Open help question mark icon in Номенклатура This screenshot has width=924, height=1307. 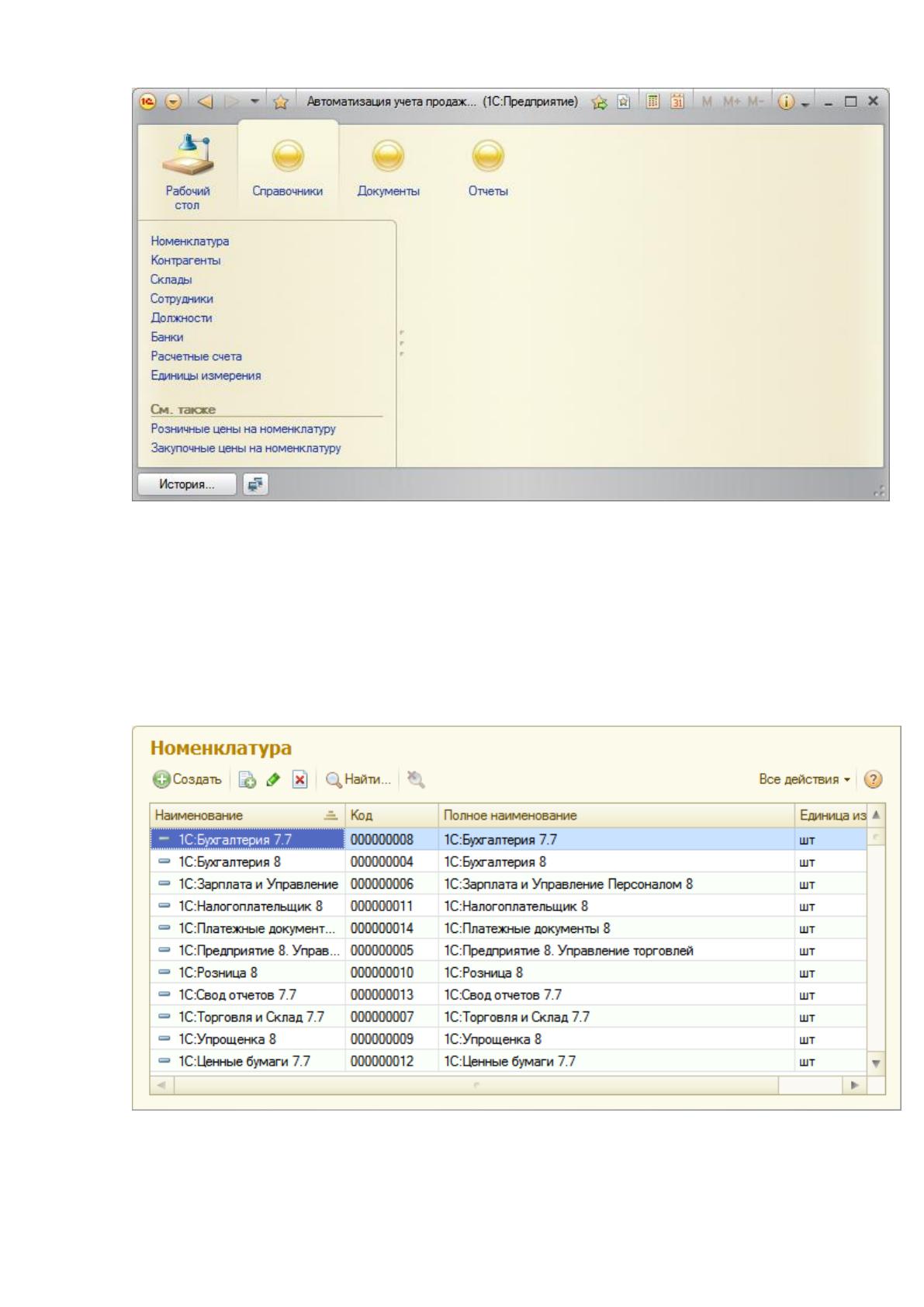873,779
